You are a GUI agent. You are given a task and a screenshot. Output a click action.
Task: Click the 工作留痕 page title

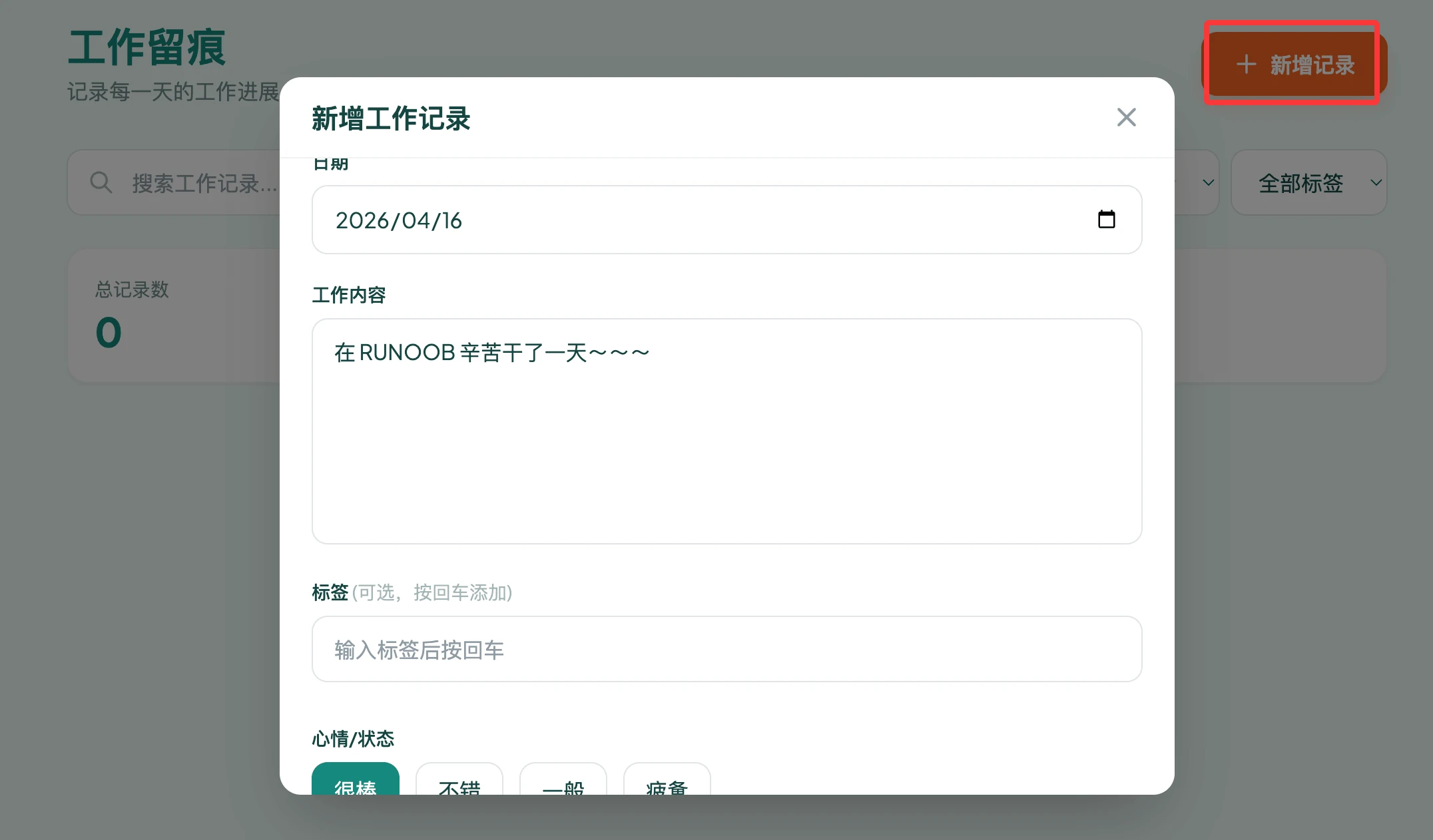[x=147, y=47]
